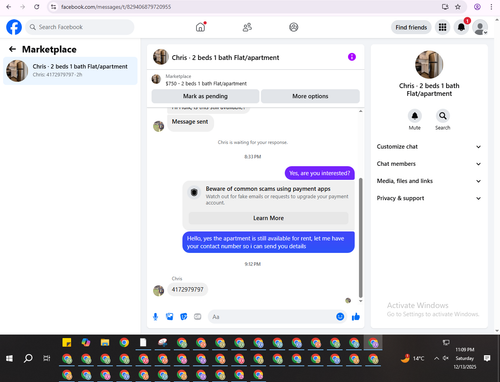
Task: Choose a GIF icon in composer
Action: point(198,317)
